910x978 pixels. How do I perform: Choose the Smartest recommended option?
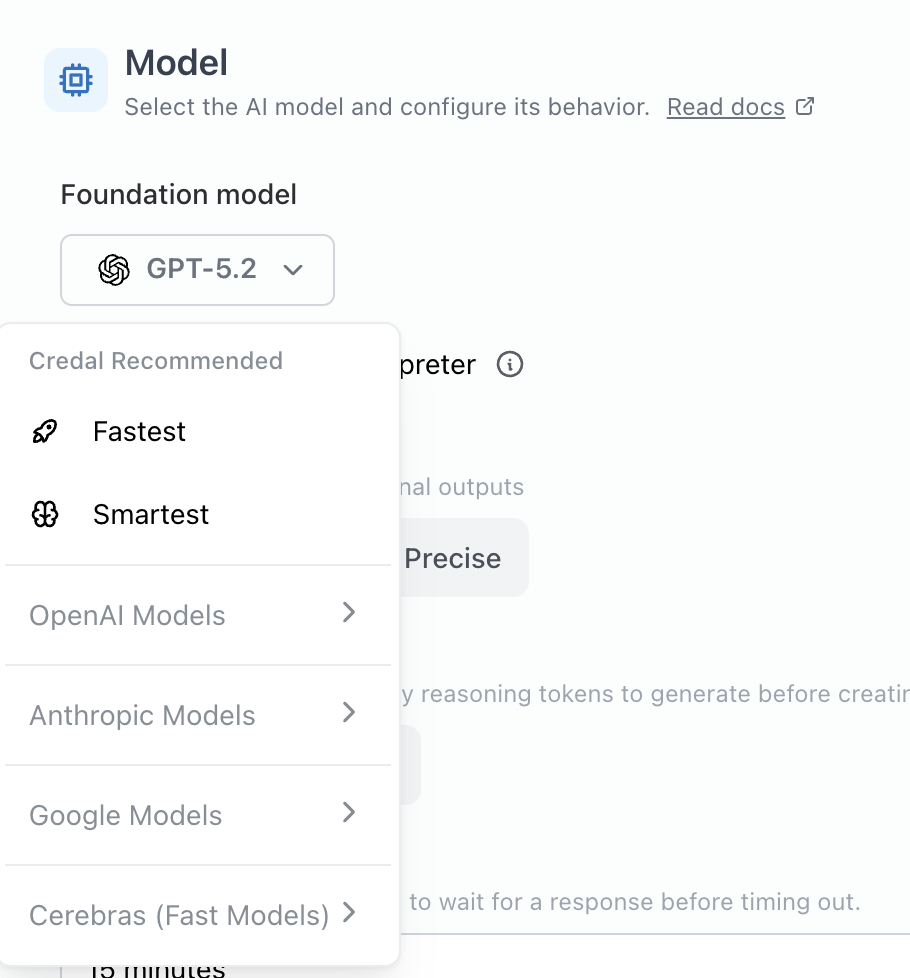(x=151, y=515)
